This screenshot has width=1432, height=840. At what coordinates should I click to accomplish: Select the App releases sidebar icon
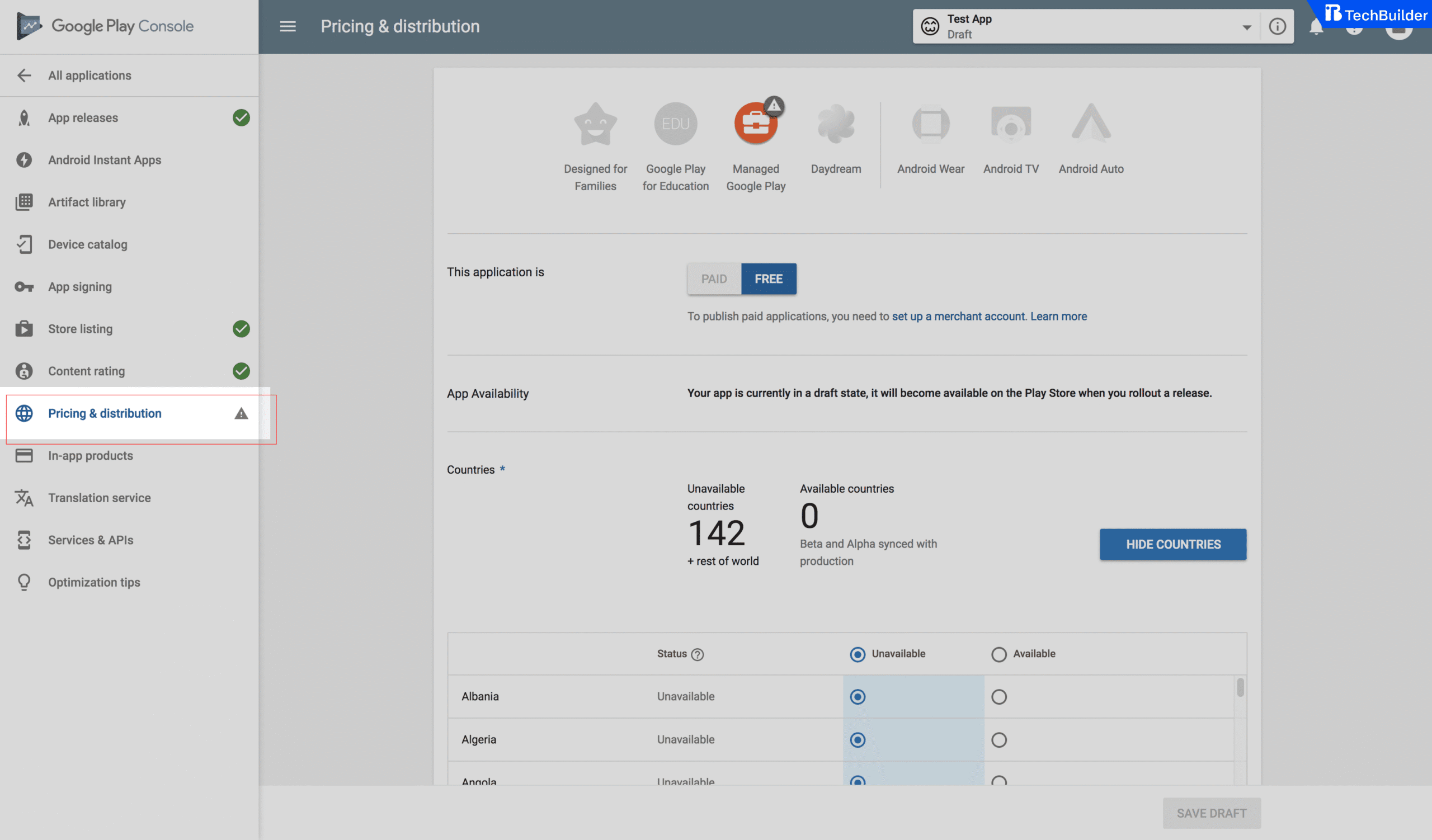(x=24, y=117)
